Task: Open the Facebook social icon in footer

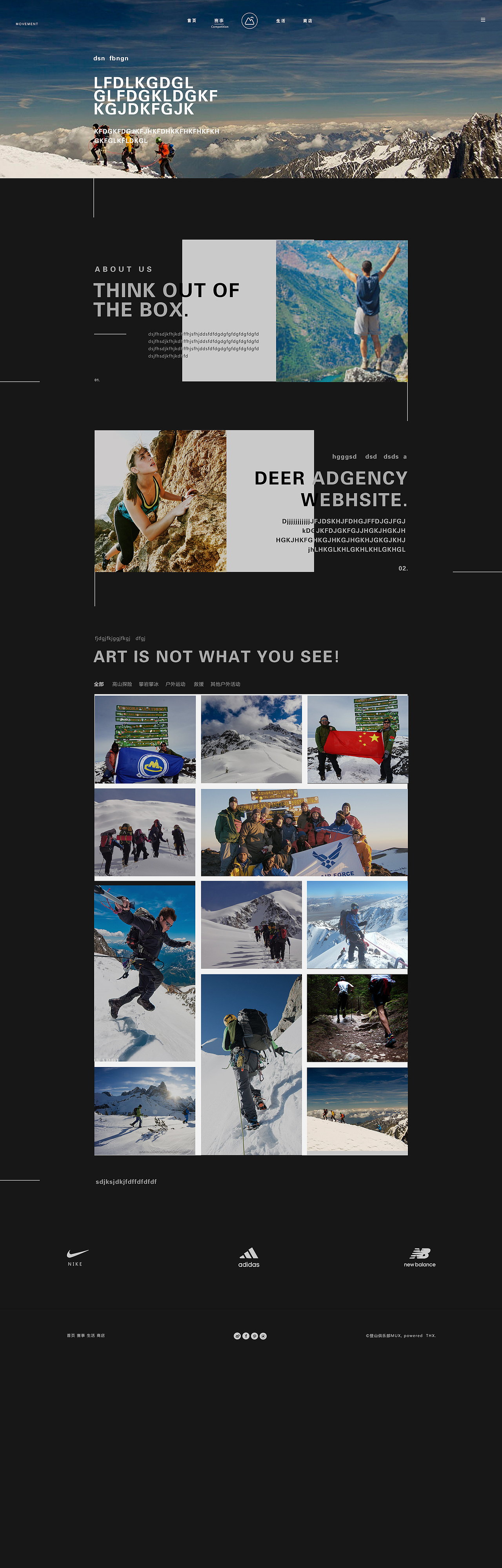Action: pos(246,1336)
